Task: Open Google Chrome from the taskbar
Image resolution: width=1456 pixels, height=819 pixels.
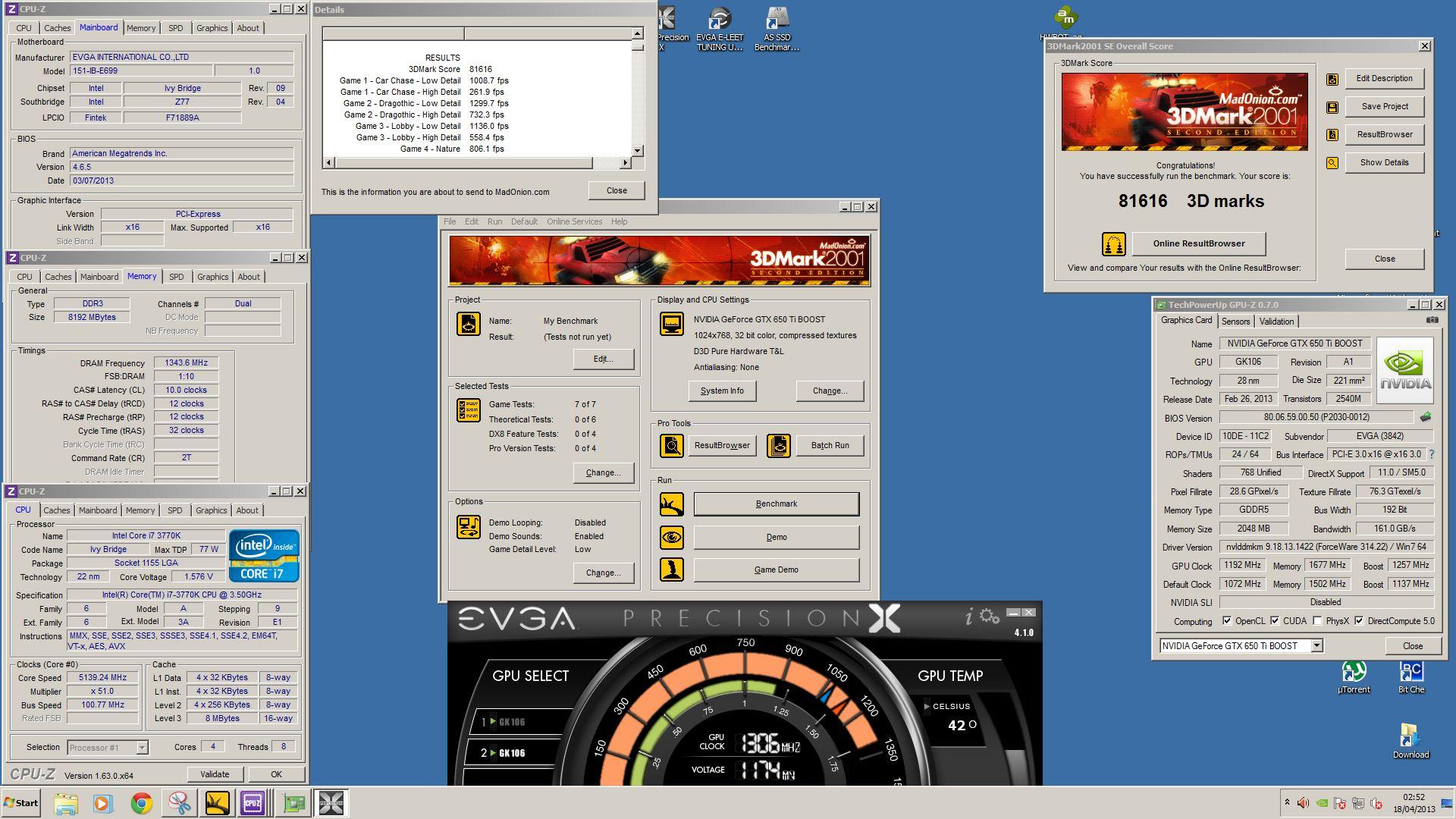Action: click(141, 803)
